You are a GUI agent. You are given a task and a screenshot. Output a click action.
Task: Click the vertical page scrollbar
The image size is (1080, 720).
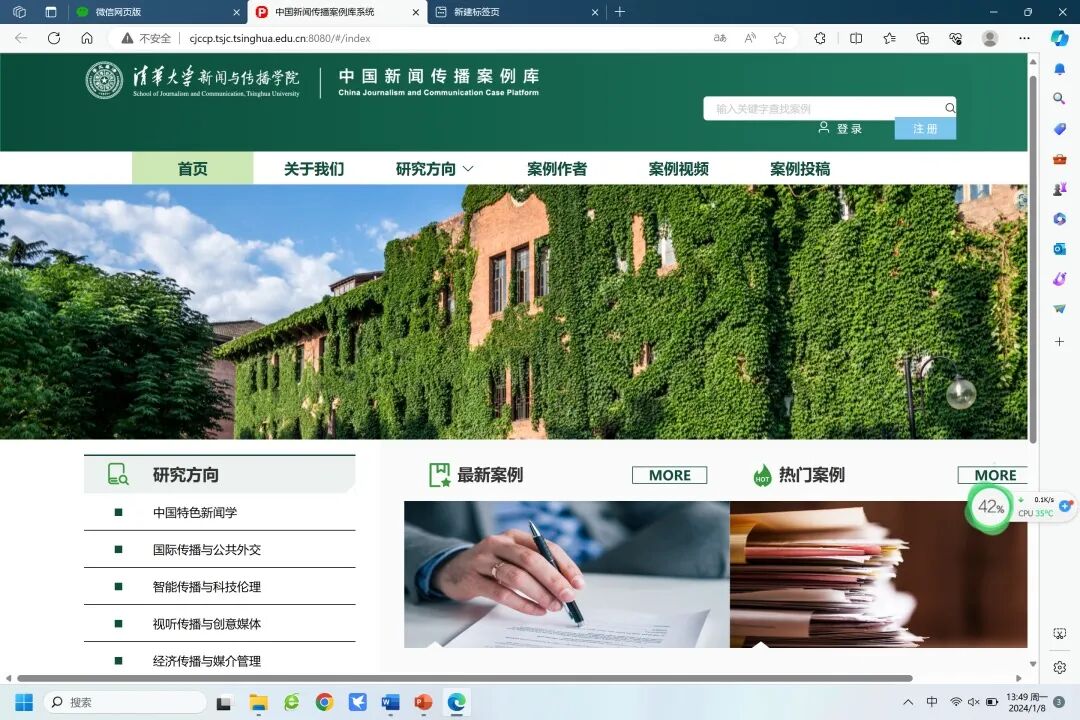point(1032,258)
